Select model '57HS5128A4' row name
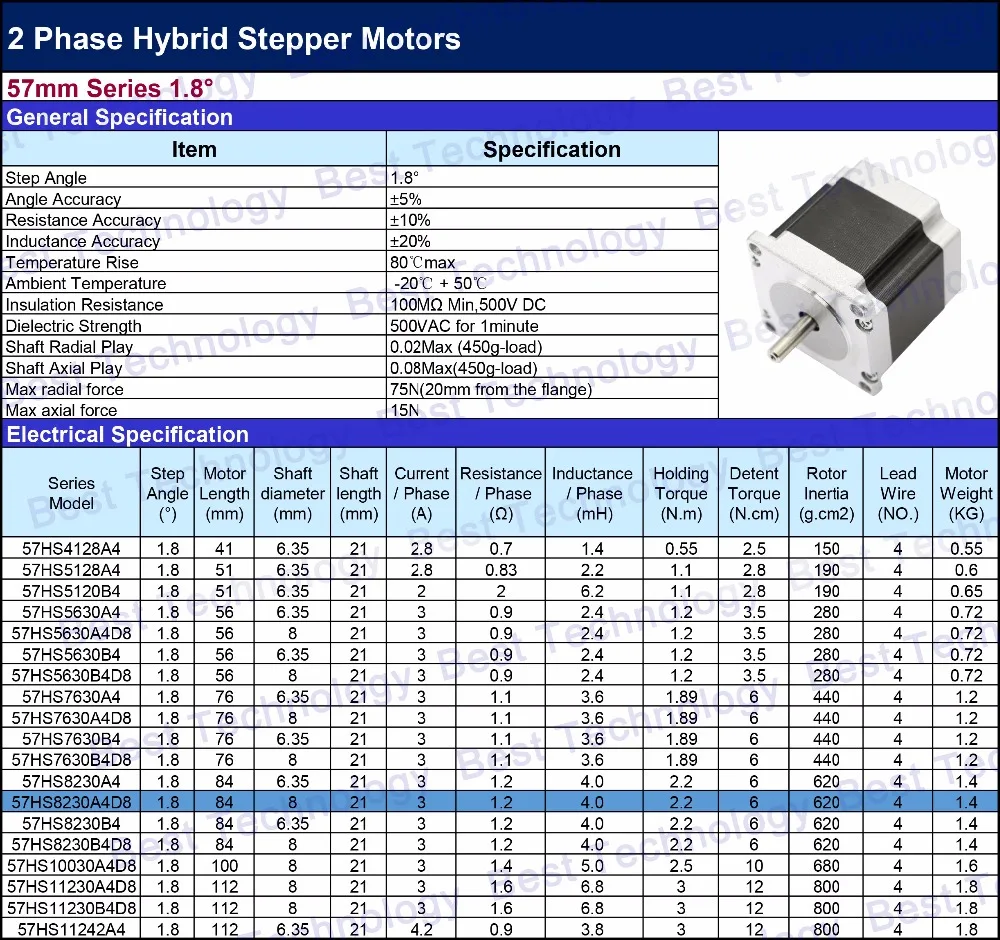 click(71, 569)
